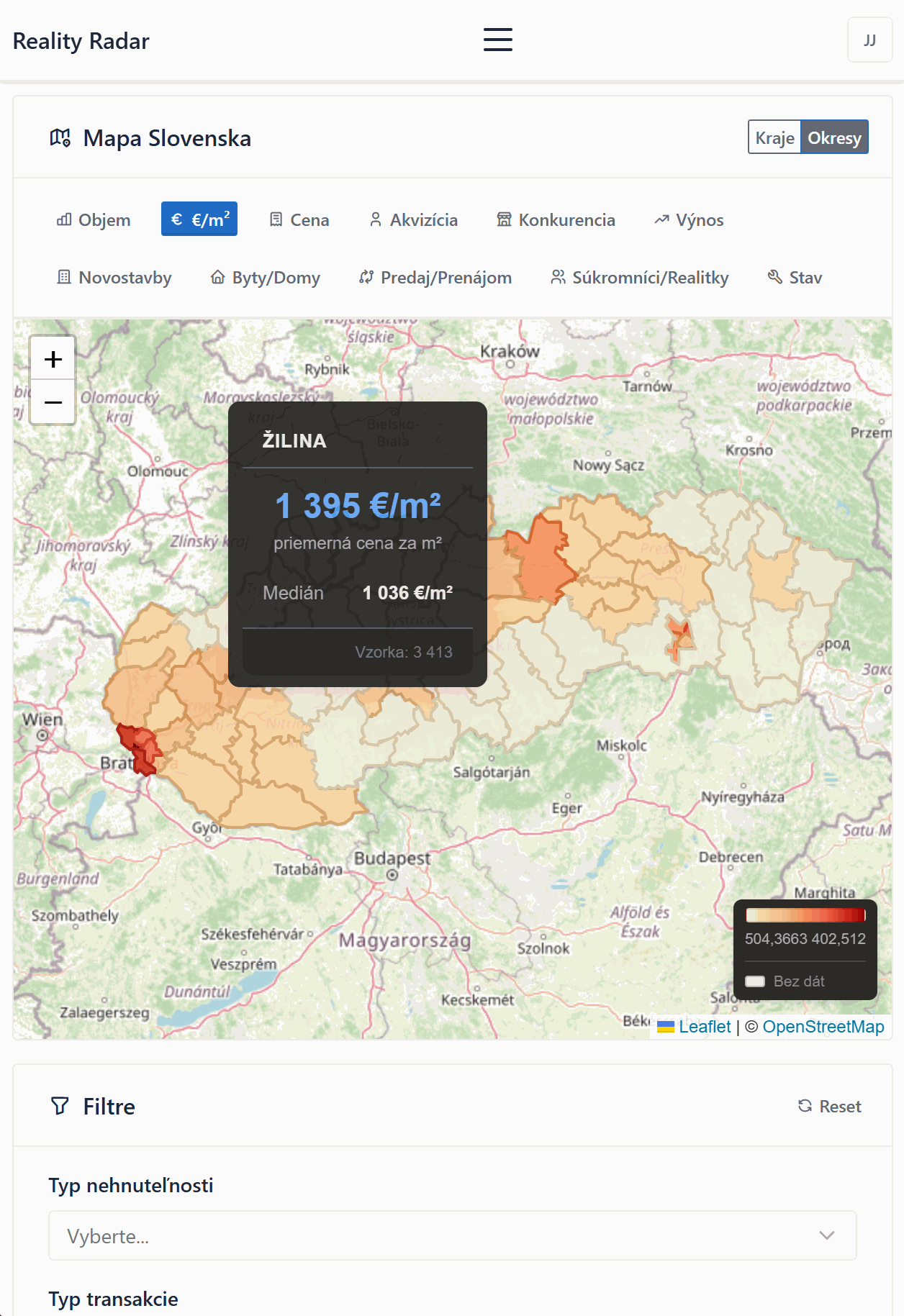Open the Typ nehnuteľnosti Vyberte dropdown
This screenshot has width=904, height=1316.
pos(453,1235)
